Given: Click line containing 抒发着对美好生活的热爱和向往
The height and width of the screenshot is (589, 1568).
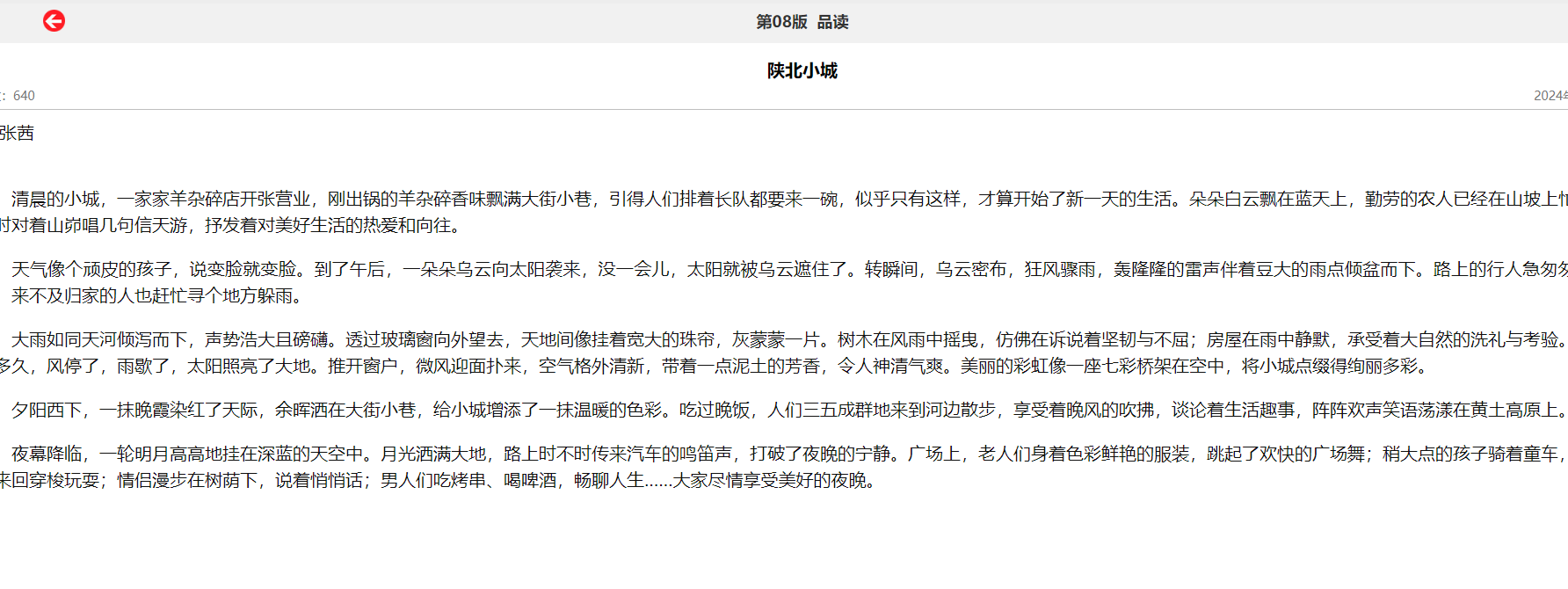Looking at the screenshot, I should (230, 225).
